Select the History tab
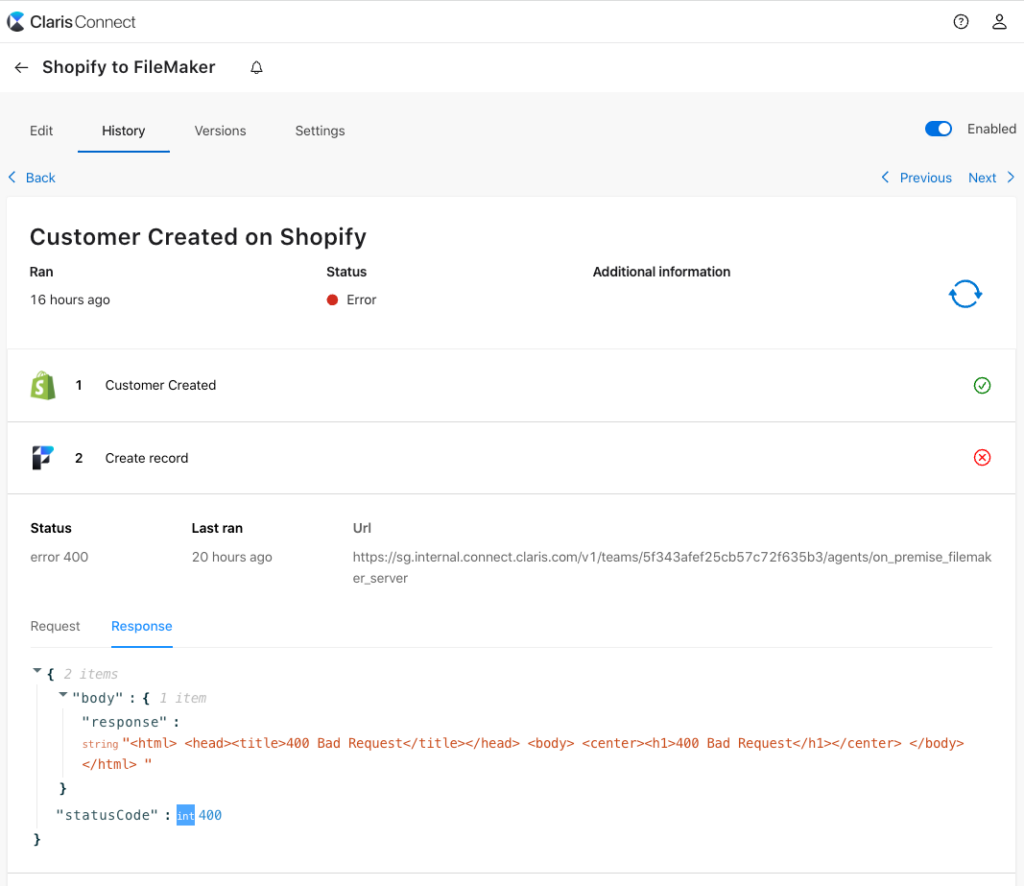Screen dimensions: 1024x886 click(x=123, y=131)
